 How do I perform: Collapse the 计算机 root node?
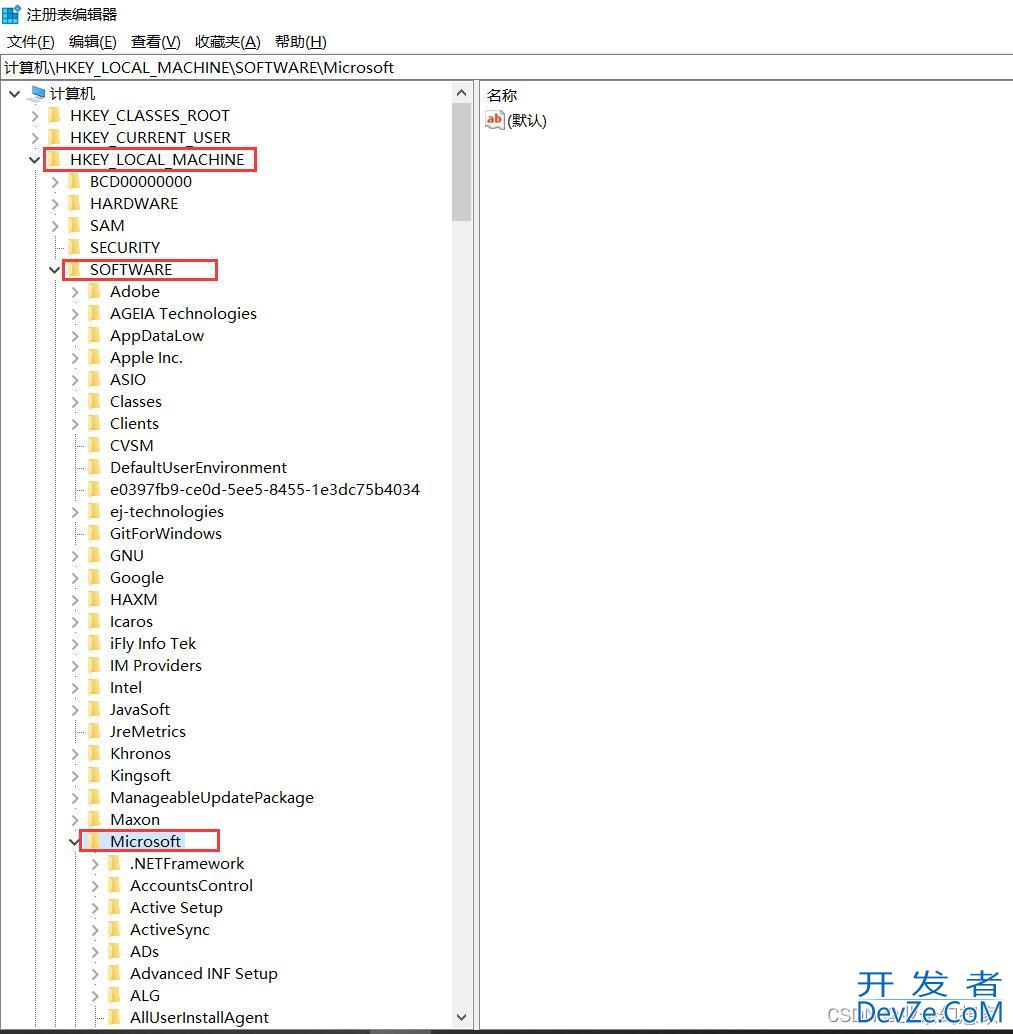coord(15,94)
